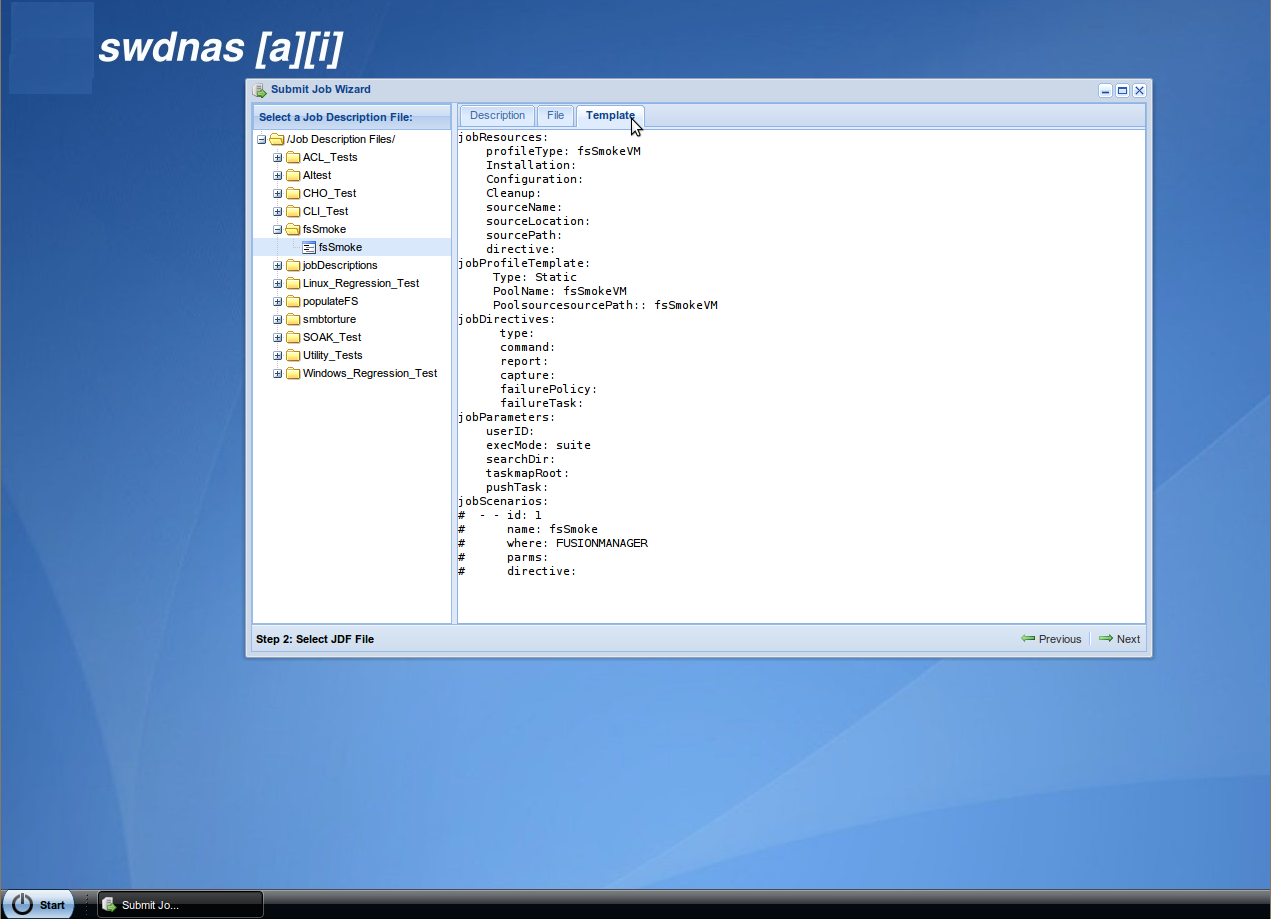
Task: Maximize the Submit Job Wizard window
Action: click(x=1122, y=90)
